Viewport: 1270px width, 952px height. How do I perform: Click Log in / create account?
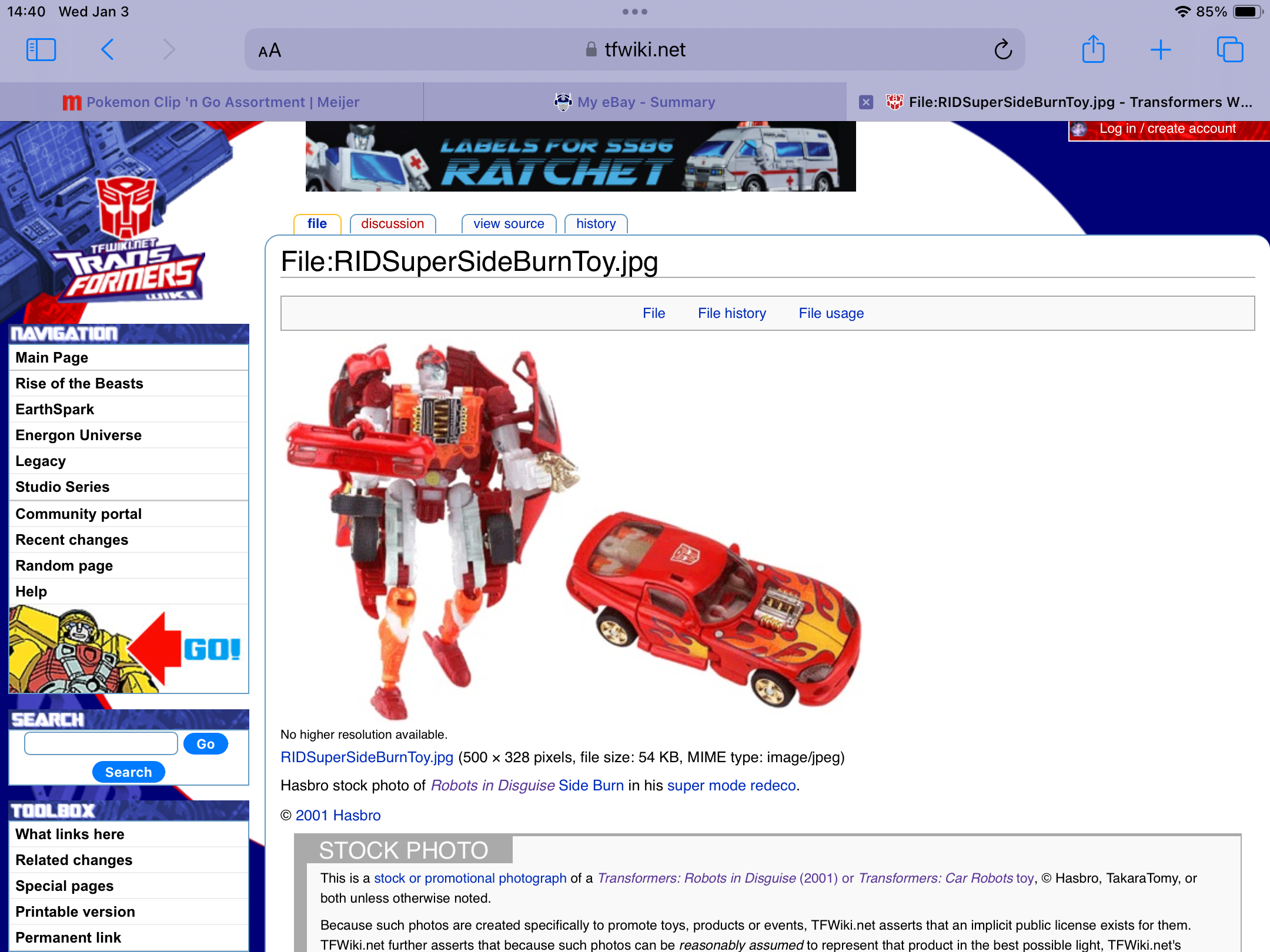(x=1167, y=129)
